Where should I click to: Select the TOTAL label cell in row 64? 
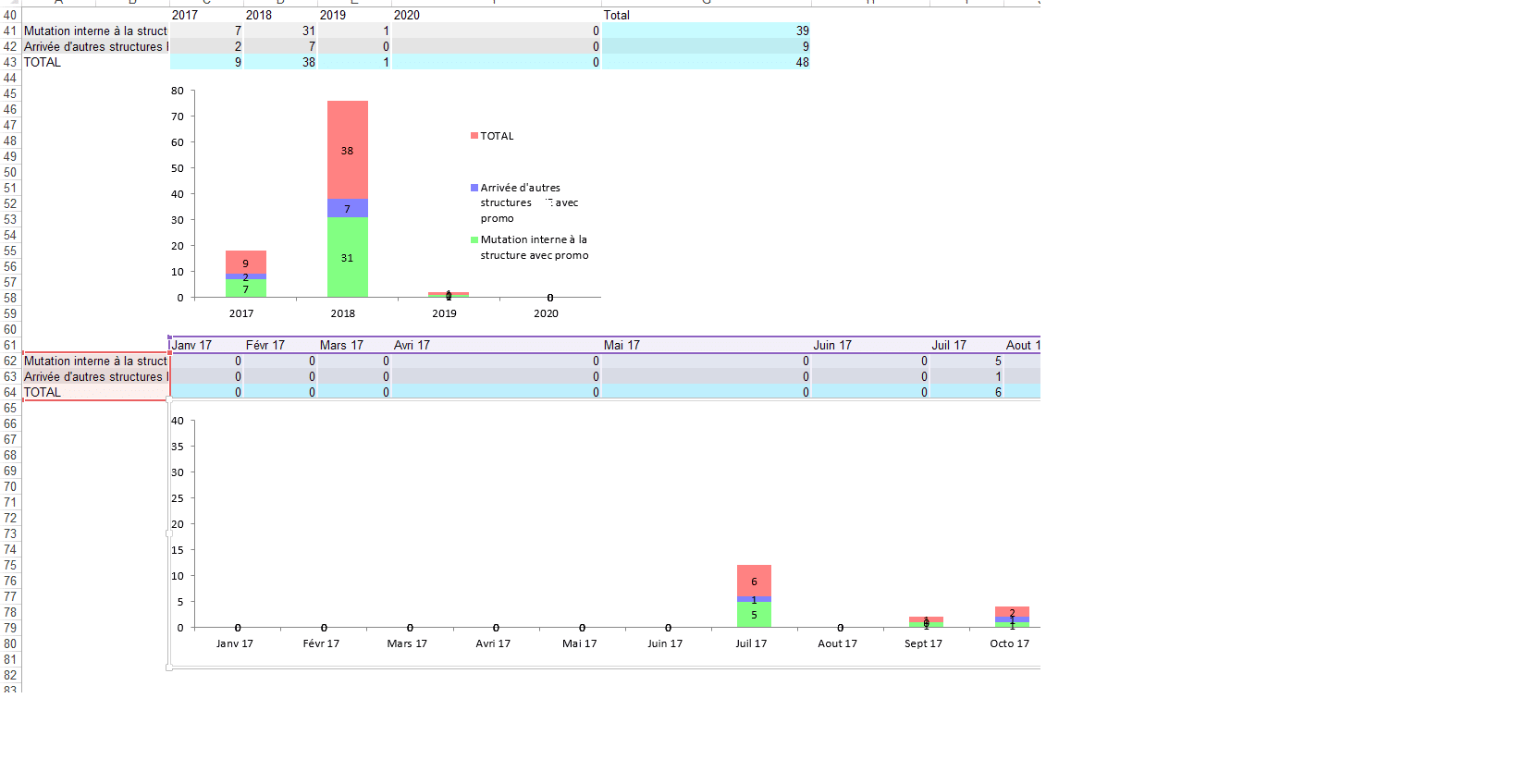95,392
